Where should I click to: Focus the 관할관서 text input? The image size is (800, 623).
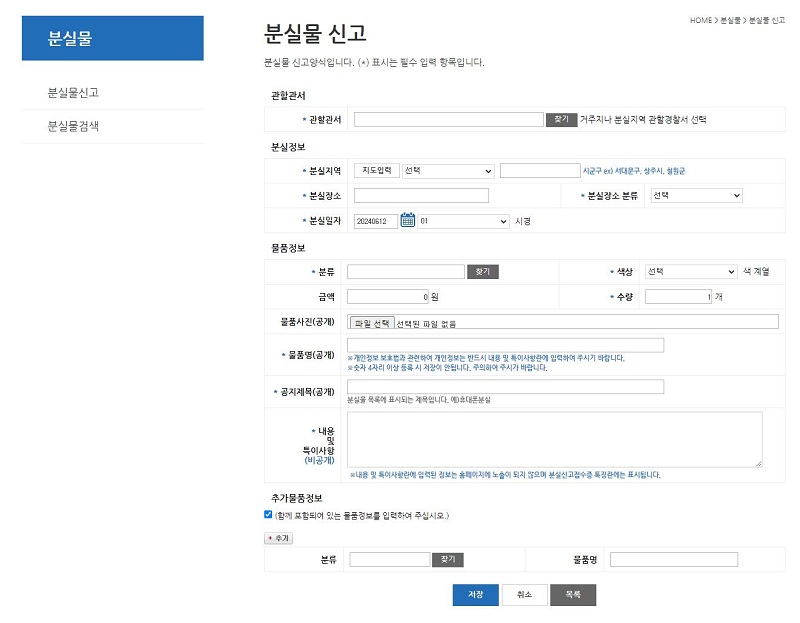click(448, 119)
